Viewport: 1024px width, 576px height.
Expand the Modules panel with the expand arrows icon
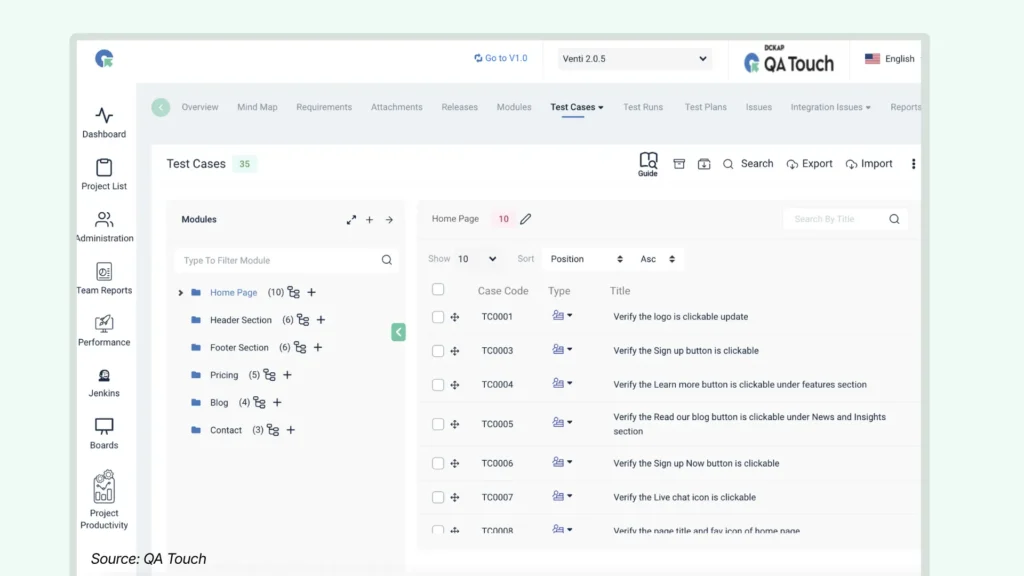(351, 220)
